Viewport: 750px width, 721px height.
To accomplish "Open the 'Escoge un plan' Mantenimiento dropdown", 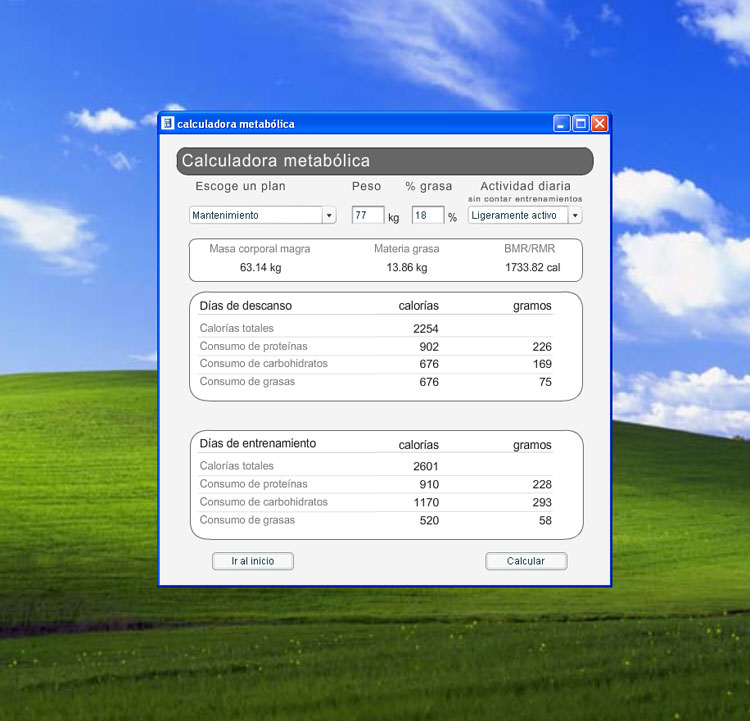I will point(329,215).
